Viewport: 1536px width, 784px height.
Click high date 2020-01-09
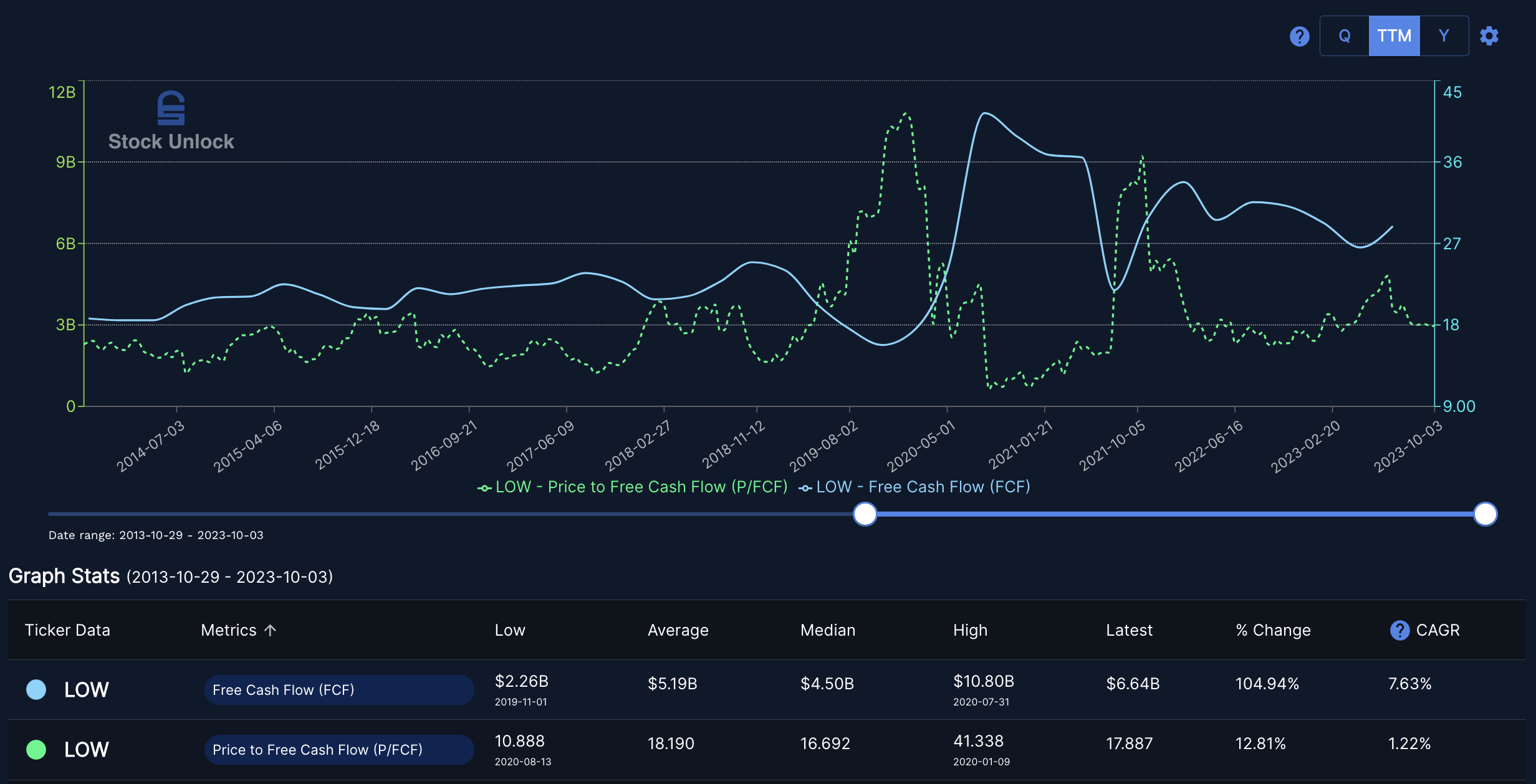click(982, 762)
